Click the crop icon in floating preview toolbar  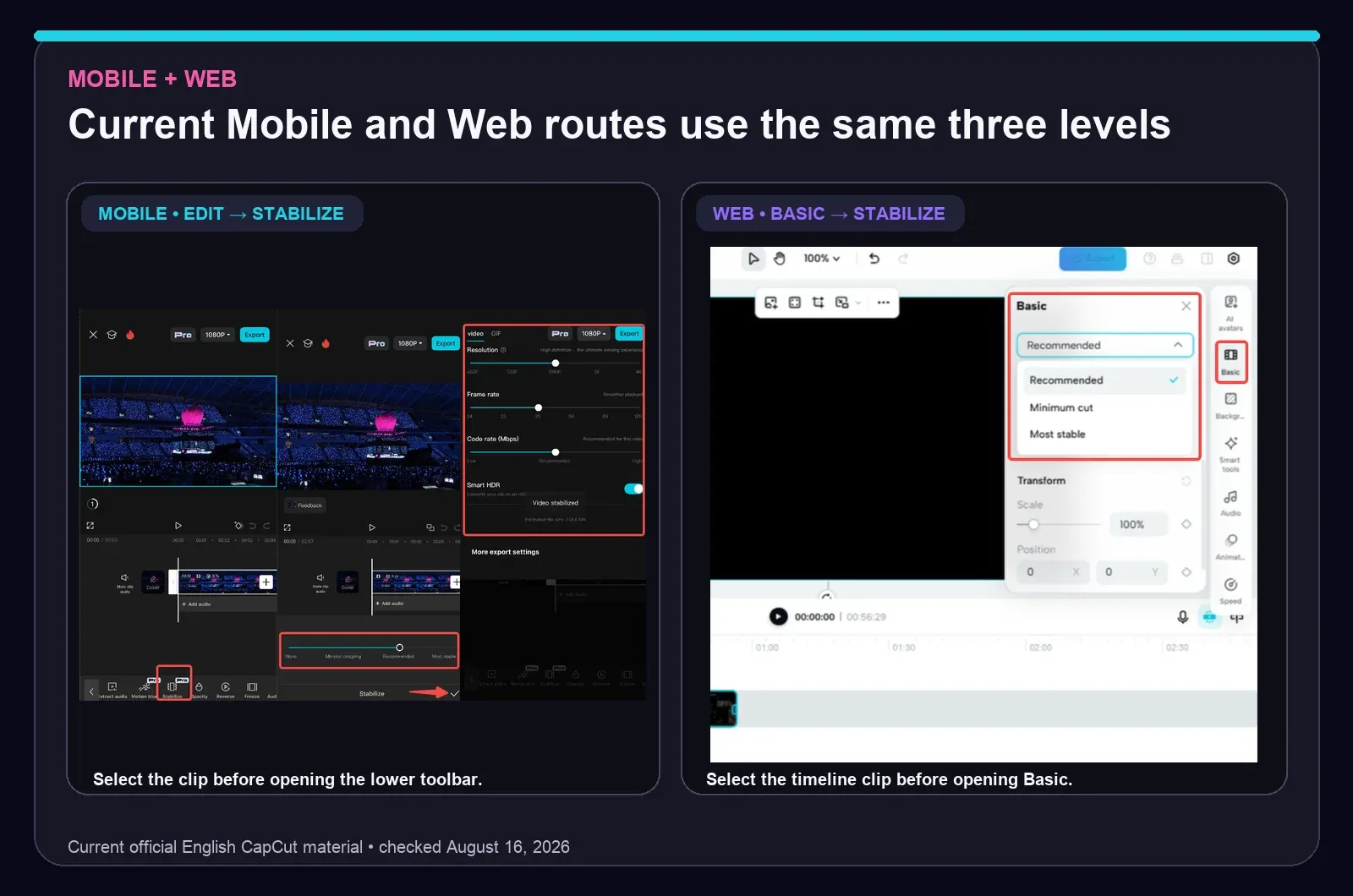point(818,302)
